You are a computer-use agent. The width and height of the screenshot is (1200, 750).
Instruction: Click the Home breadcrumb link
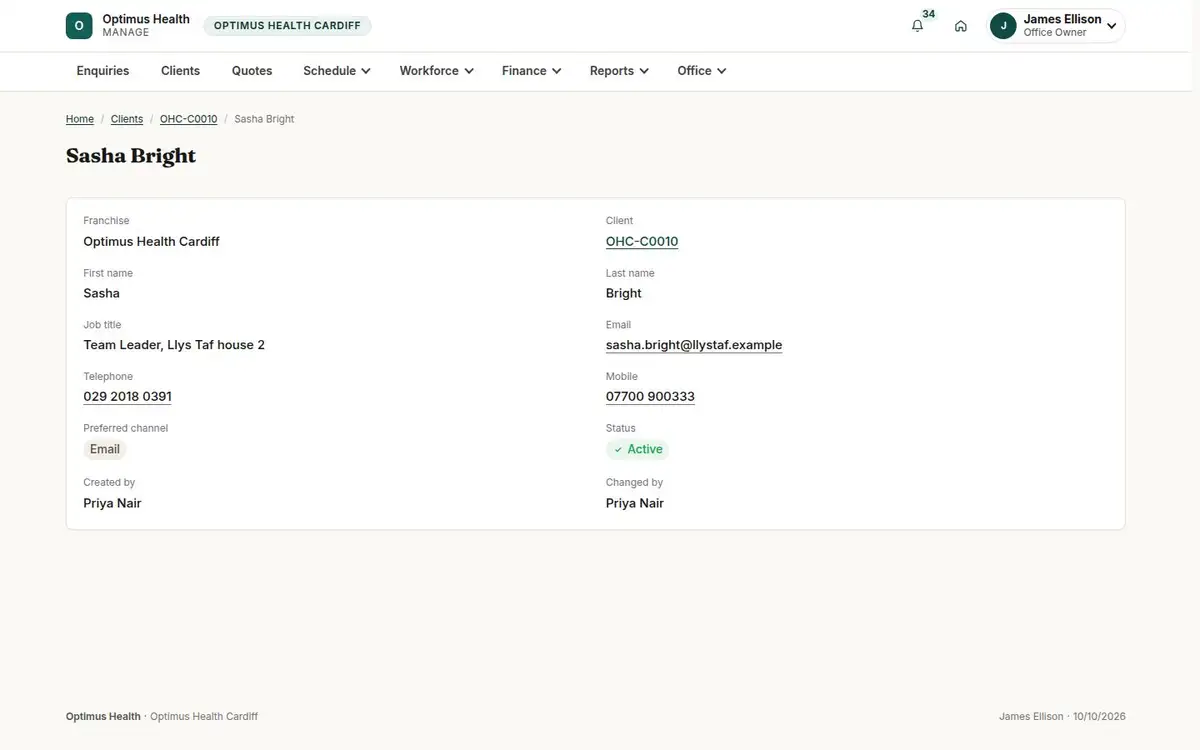pos(80,119)
